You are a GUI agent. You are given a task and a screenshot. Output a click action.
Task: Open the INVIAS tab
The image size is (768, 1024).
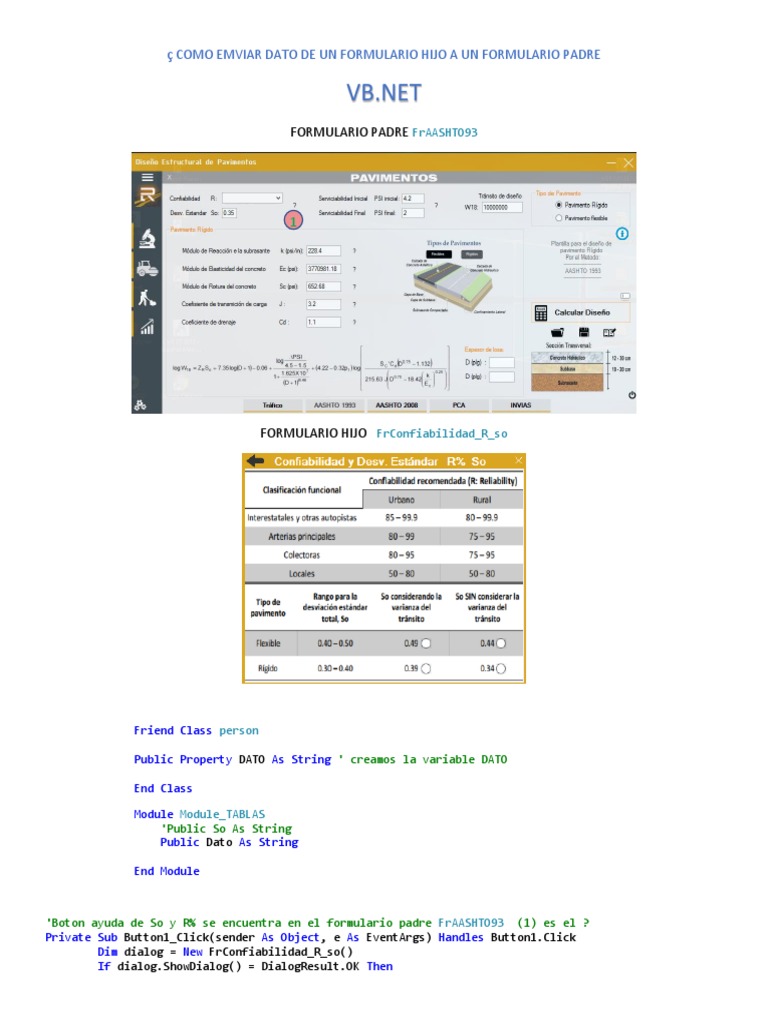point(520,406)
